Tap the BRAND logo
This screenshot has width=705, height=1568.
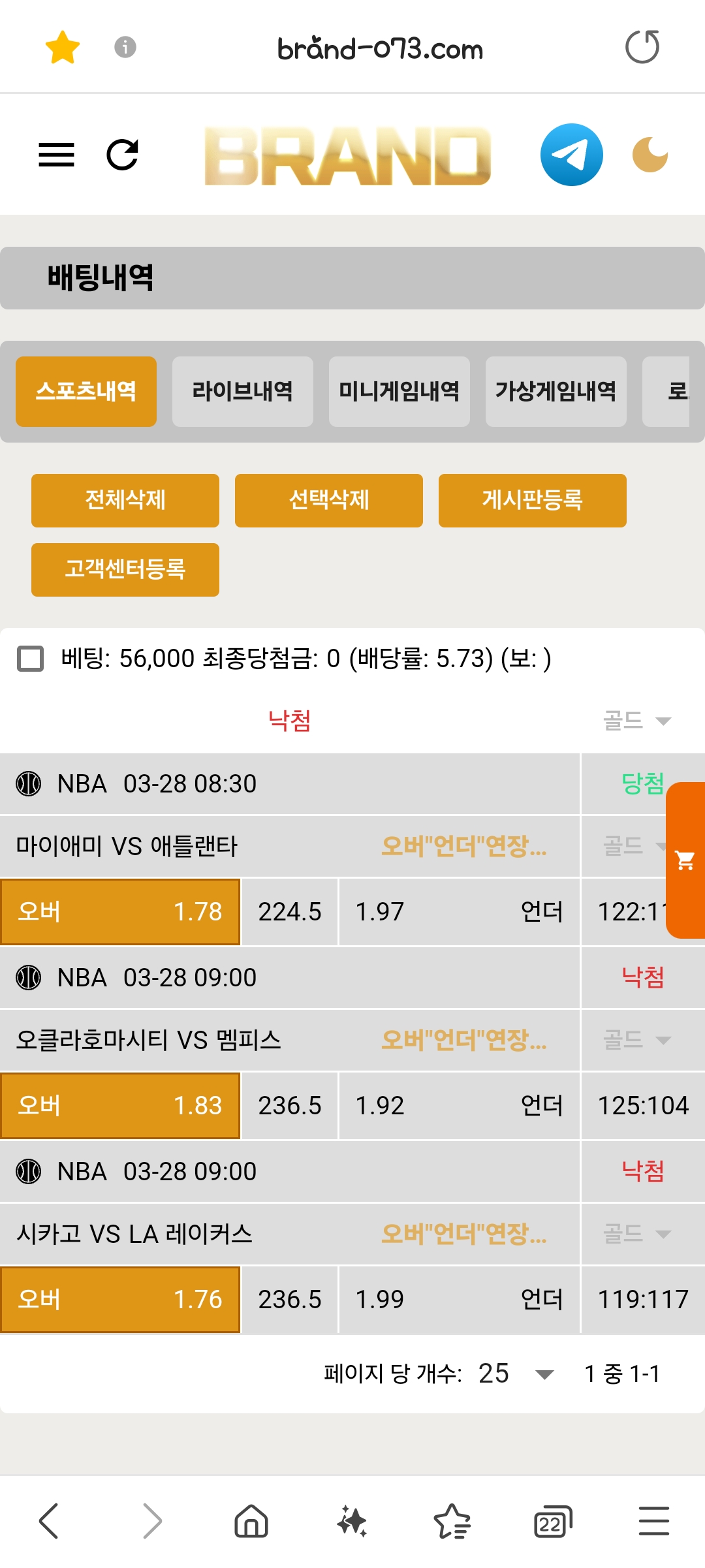pos(347,156)
